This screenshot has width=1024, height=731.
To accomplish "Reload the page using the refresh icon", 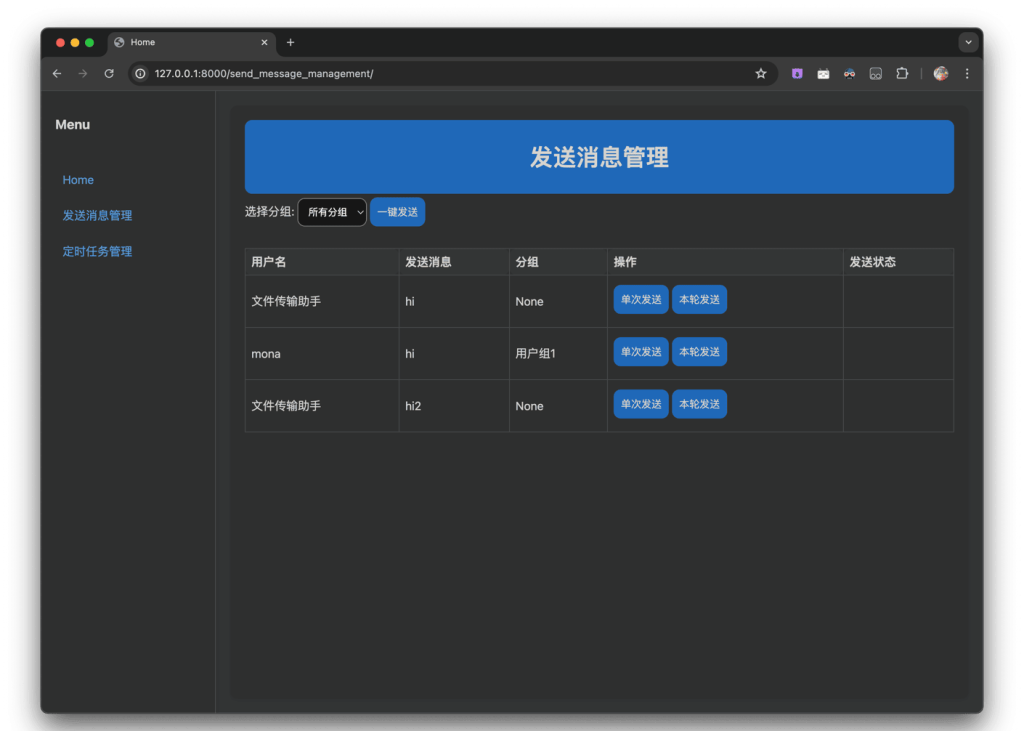I will tap(109, 73).
